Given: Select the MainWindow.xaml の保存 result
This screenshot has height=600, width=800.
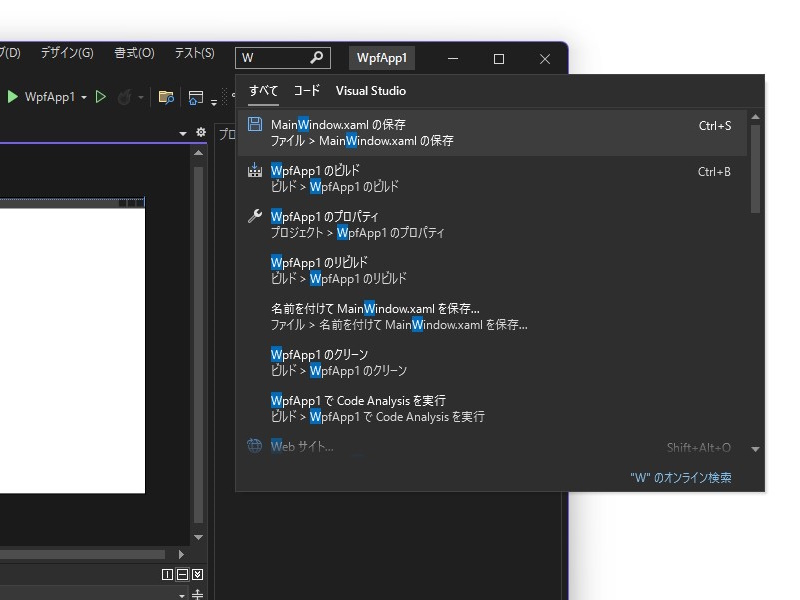Looking at the screenshot, I should 492,133.
